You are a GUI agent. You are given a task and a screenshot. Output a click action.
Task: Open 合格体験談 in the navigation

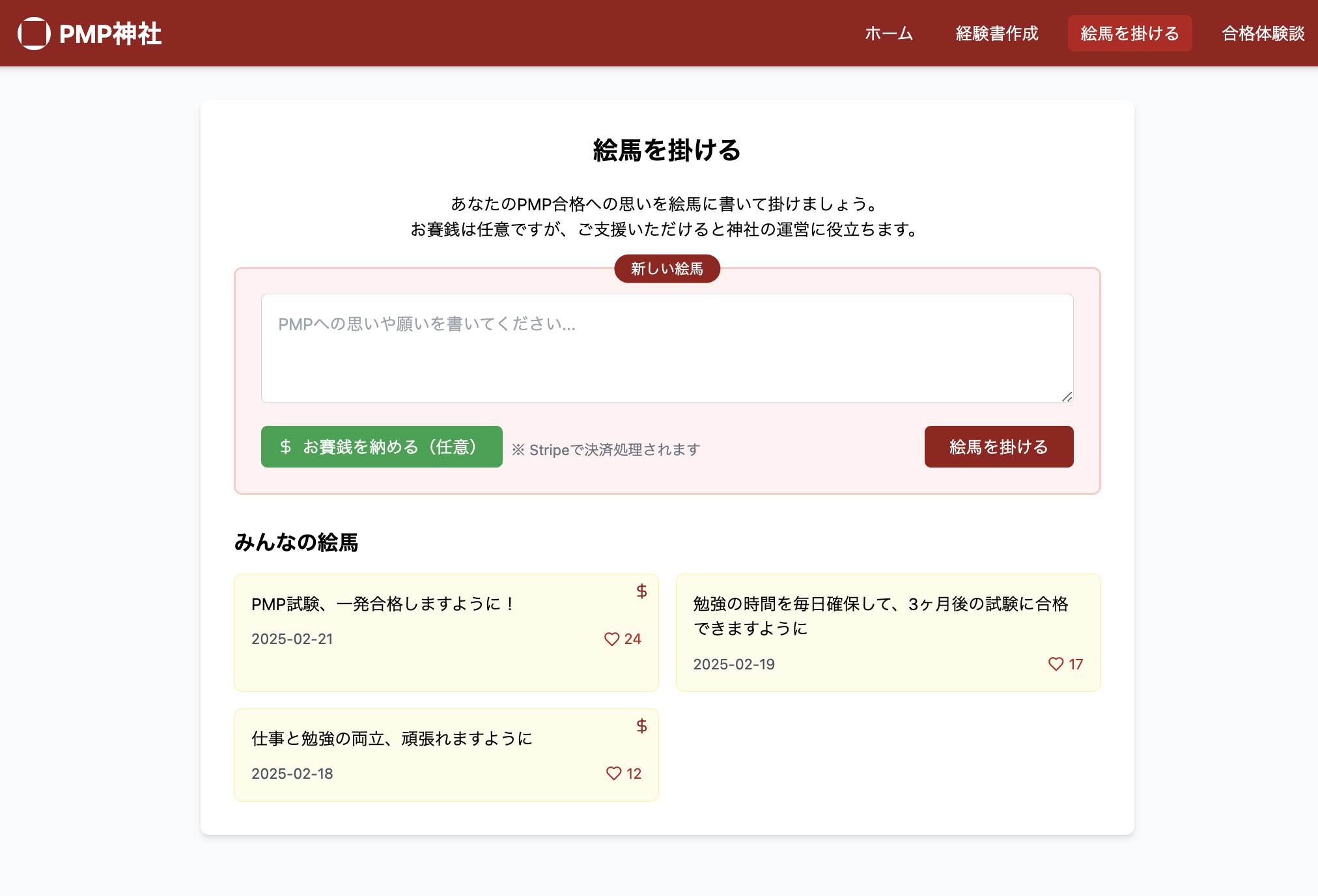pyautogui.click(x=1263, y=33)
